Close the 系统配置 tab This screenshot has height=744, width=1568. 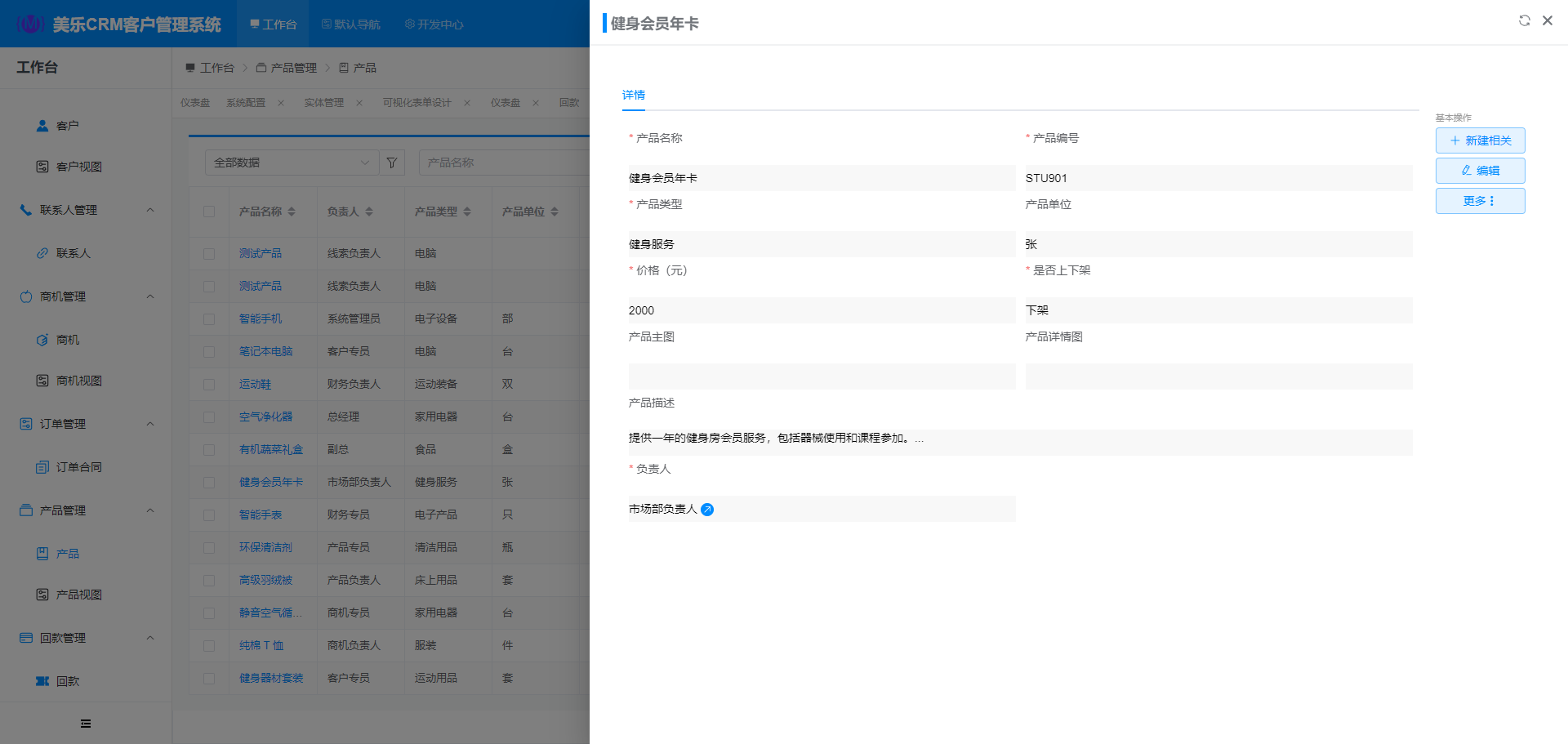click(x=281, y=103)
